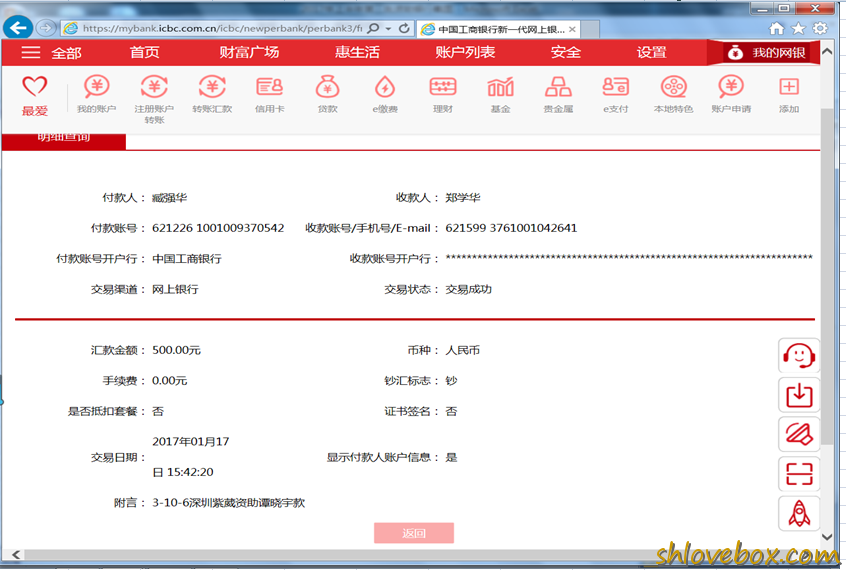Click remark 3-10-6深圳紫葳资助谭晓宇款
Viewport: 846px width, 570px height.
[229, 503]
